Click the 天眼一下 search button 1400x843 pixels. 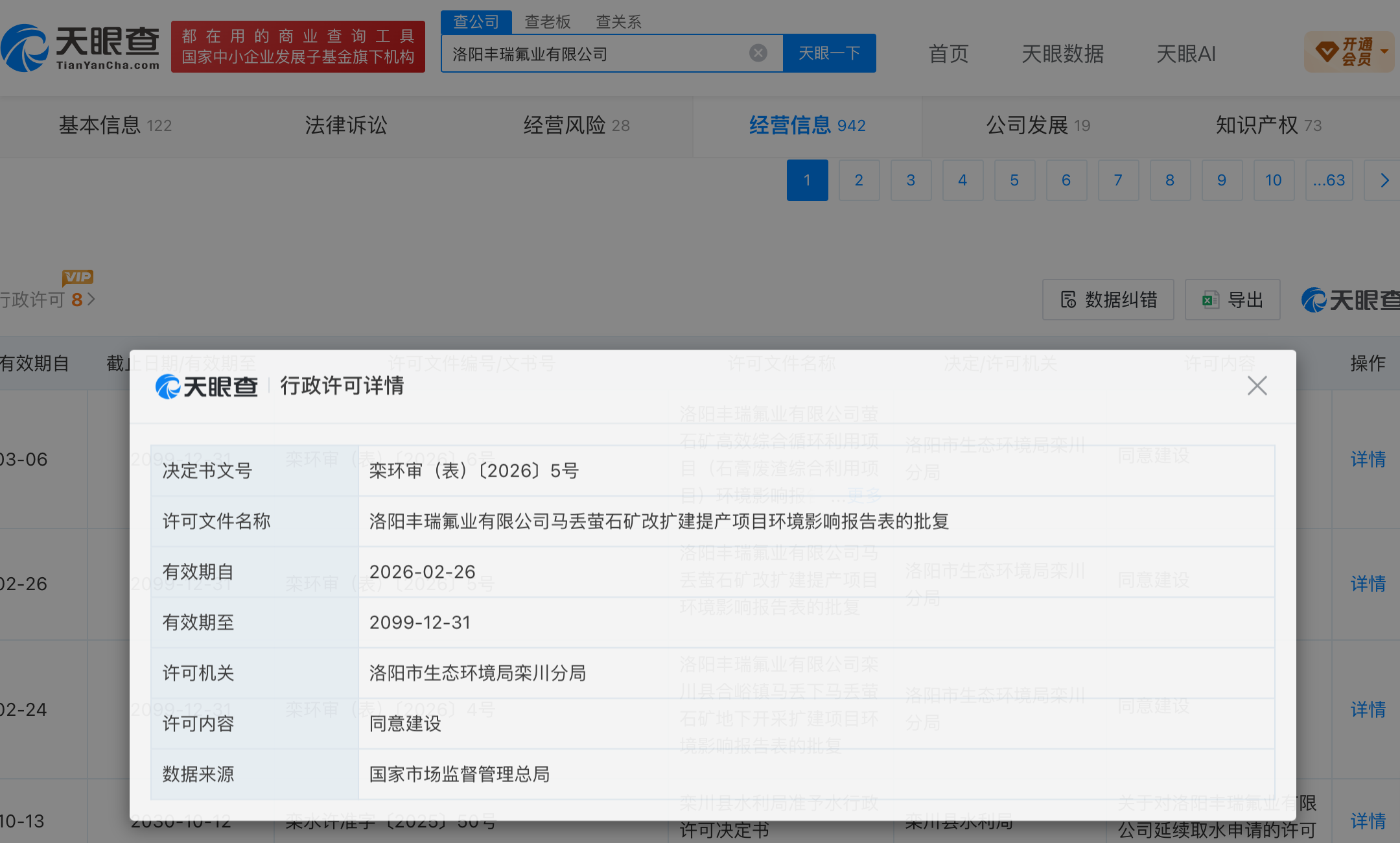829,53
